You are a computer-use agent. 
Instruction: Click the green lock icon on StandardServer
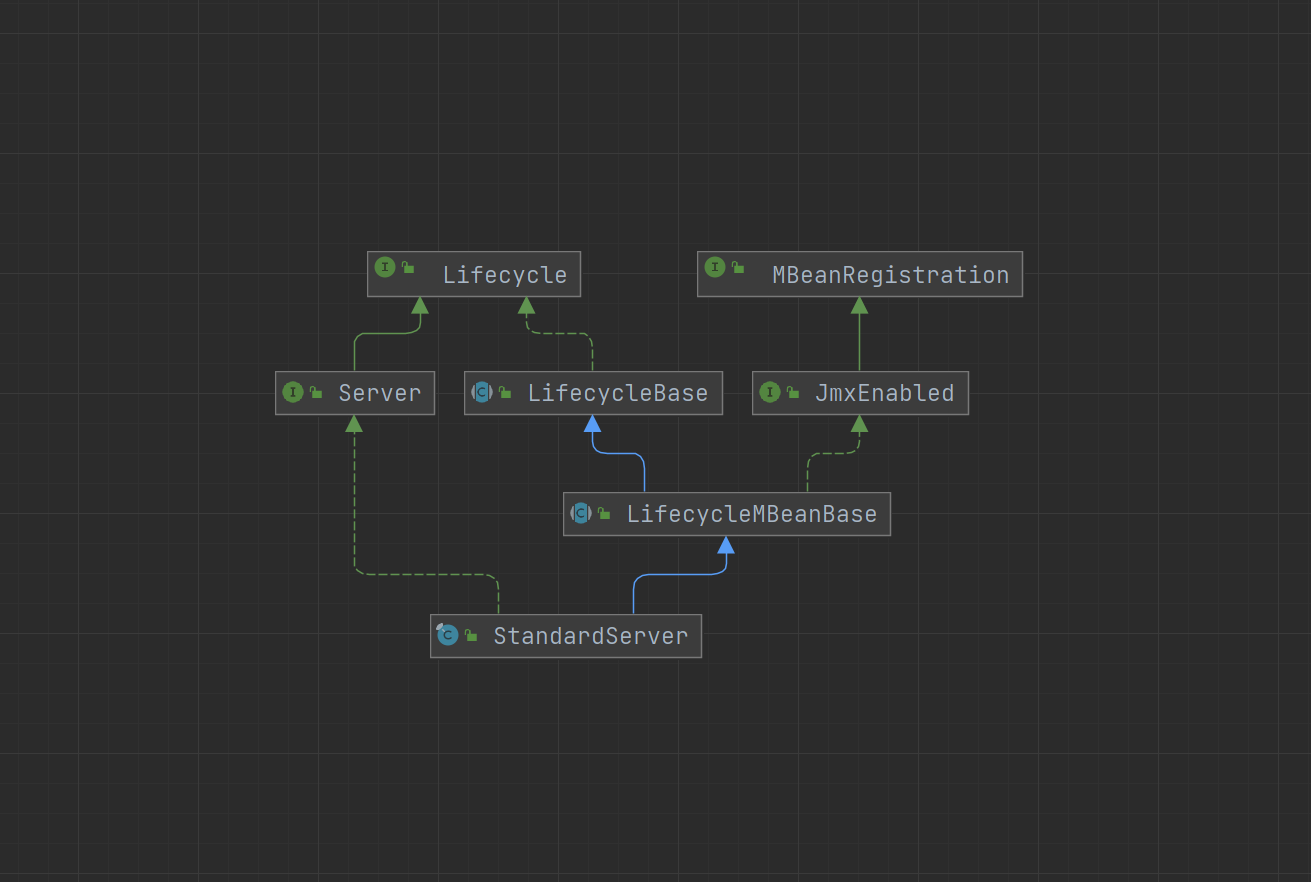[x=471, y=635]
